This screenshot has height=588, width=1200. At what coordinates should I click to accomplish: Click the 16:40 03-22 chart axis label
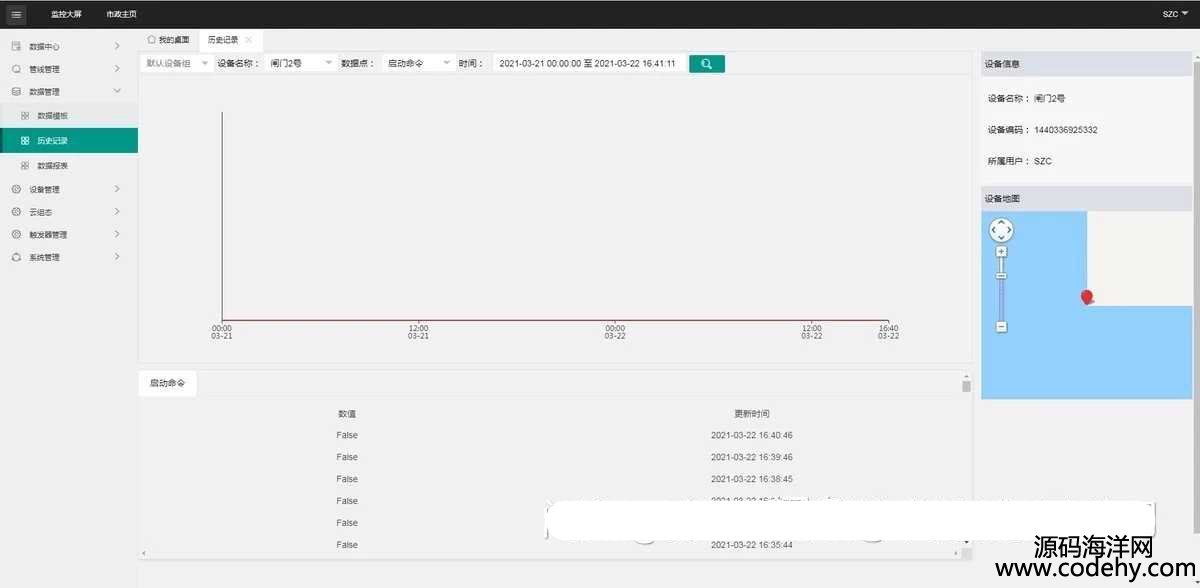(x=888, y=332)
